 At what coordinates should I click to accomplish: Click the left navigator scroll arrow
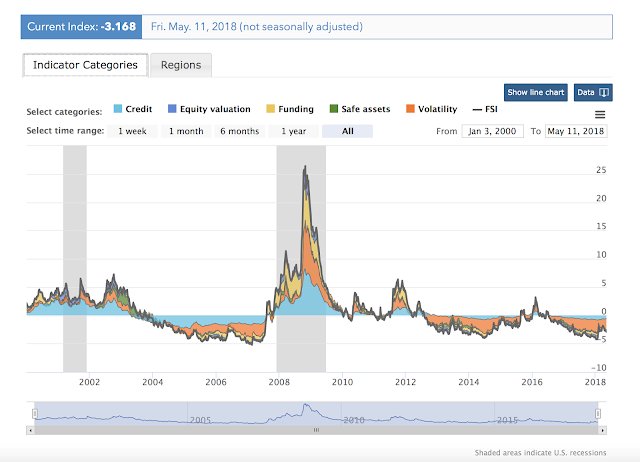tap(32, 429)
